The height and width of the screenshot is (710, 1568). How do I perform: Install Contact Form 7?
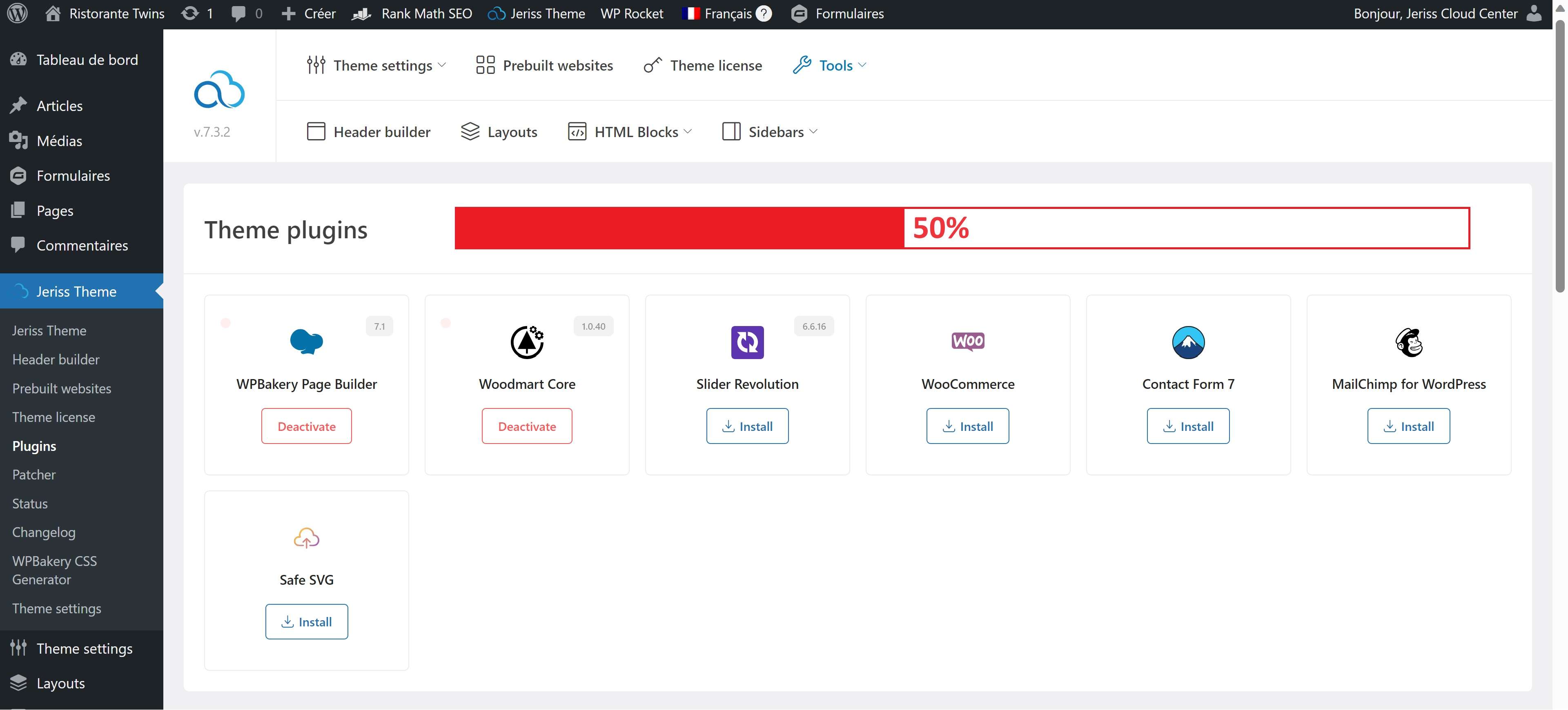point(1188,426)
